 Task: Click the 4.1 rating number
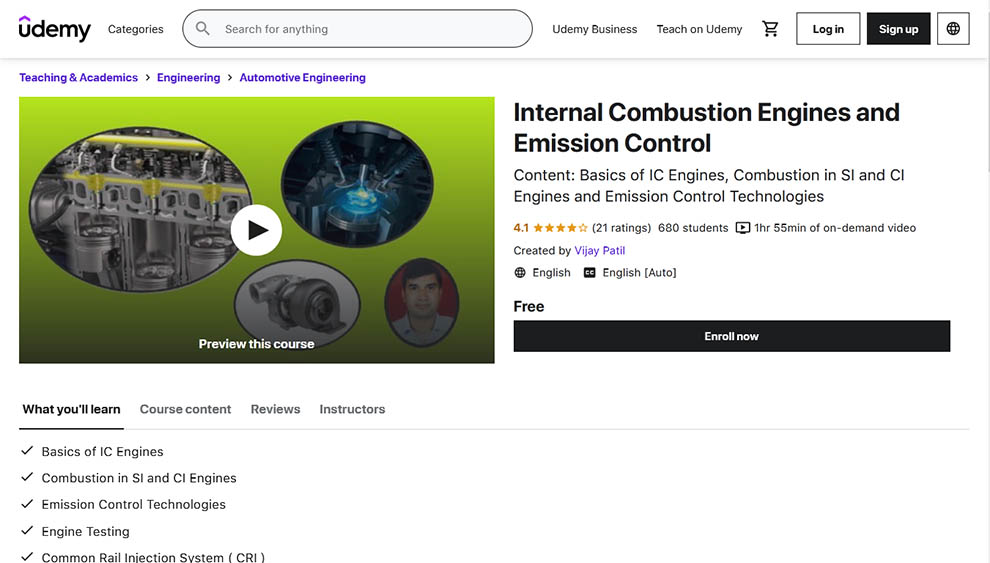(521, 228)
